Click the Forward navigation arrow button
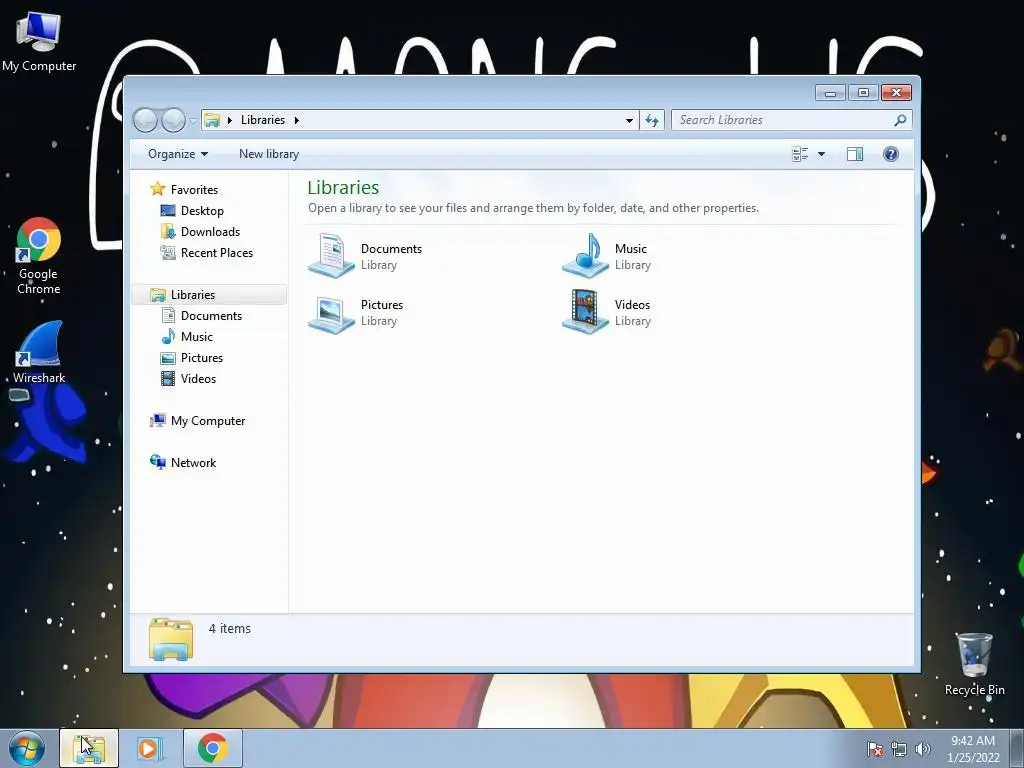The height and width of the screenshot is (768, 1024). point(173,120)
